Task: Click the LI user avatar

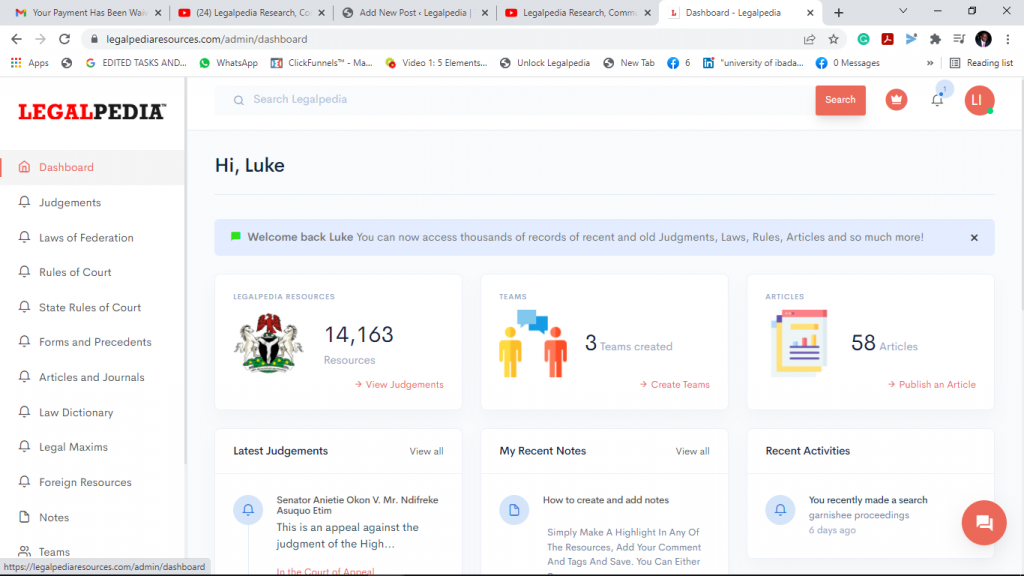Action: click(x=979, y=100)
